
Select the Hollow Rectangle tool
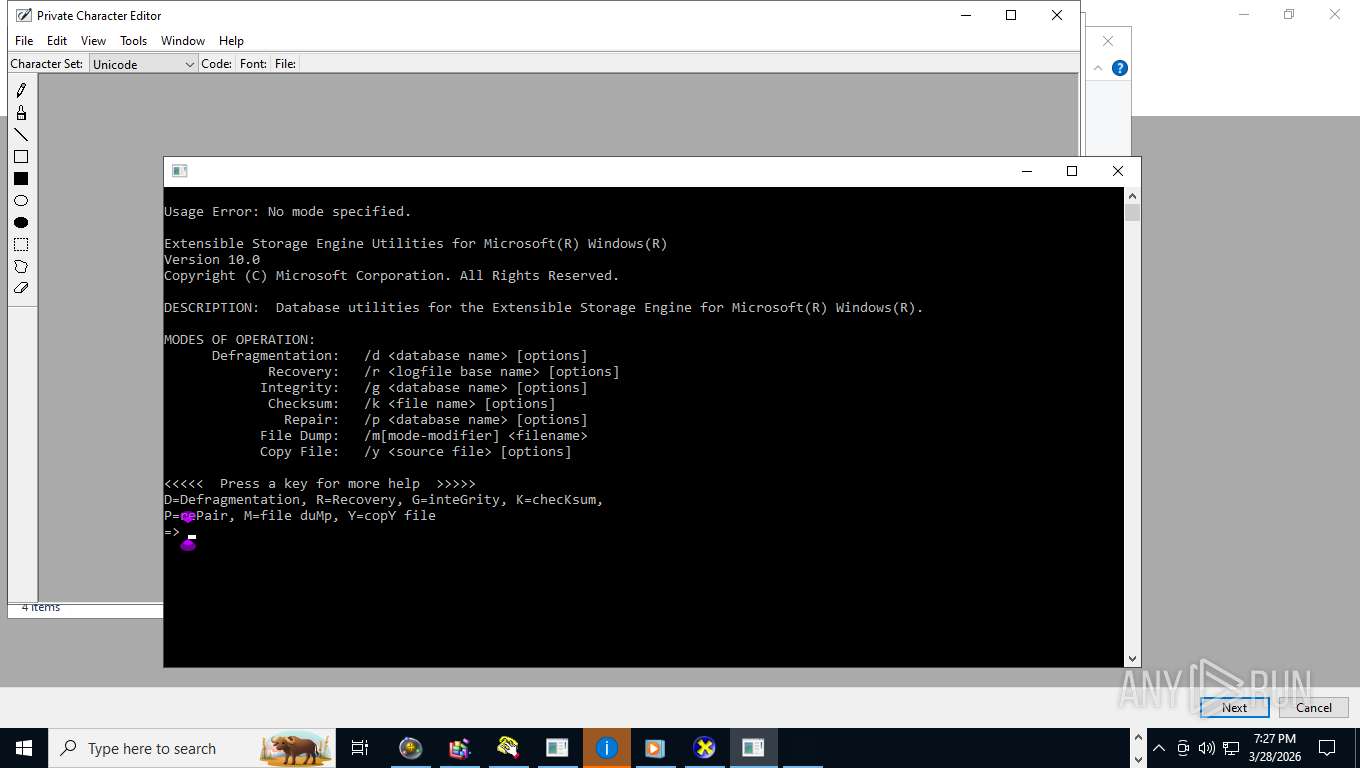click(x=21, y=156)
